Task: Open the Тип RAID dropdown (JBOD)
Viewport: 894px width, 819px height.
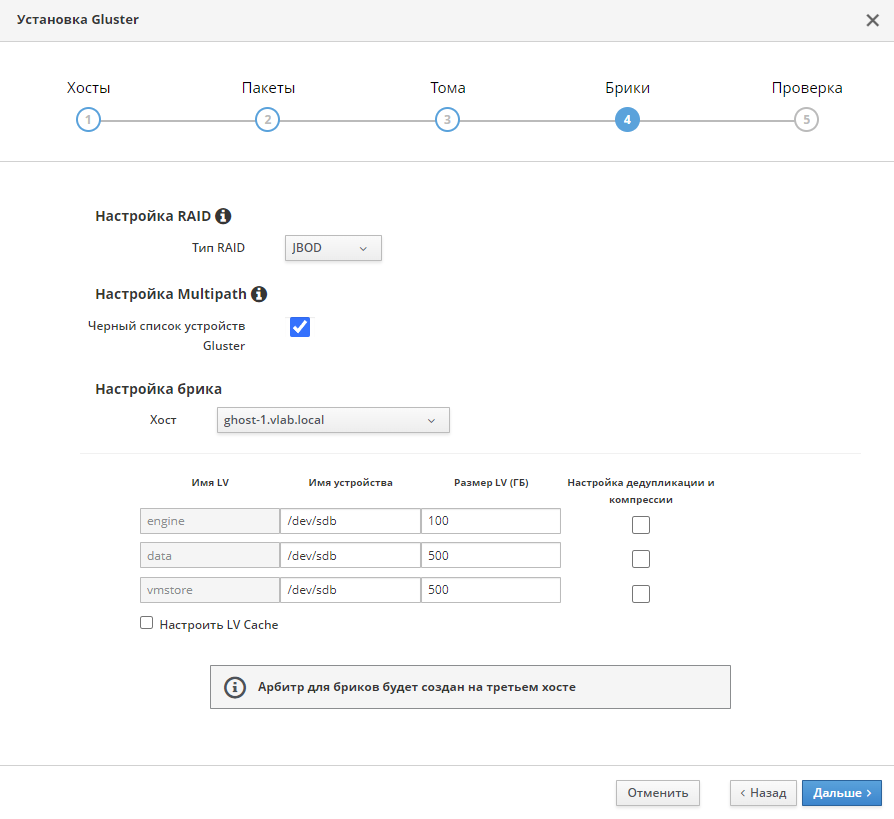Action: [333, 248]
